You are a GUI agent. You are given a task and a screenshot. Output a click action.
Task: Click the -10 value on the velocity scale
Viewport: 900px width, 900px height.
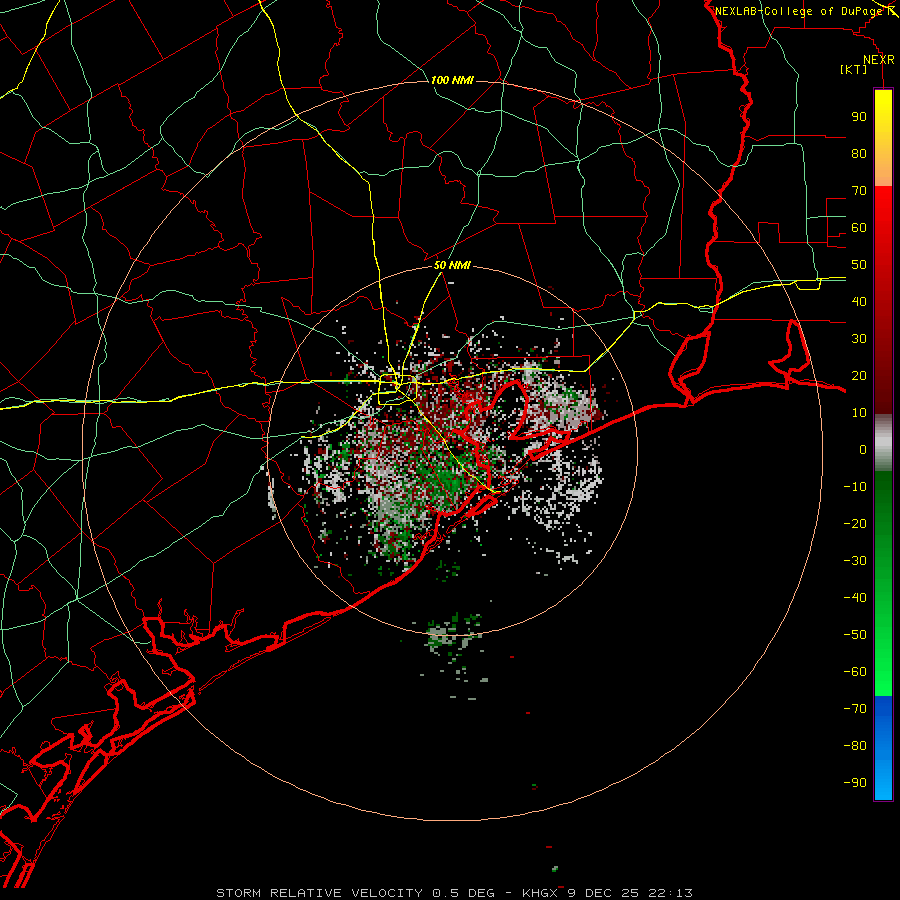(x=855, y=487)
